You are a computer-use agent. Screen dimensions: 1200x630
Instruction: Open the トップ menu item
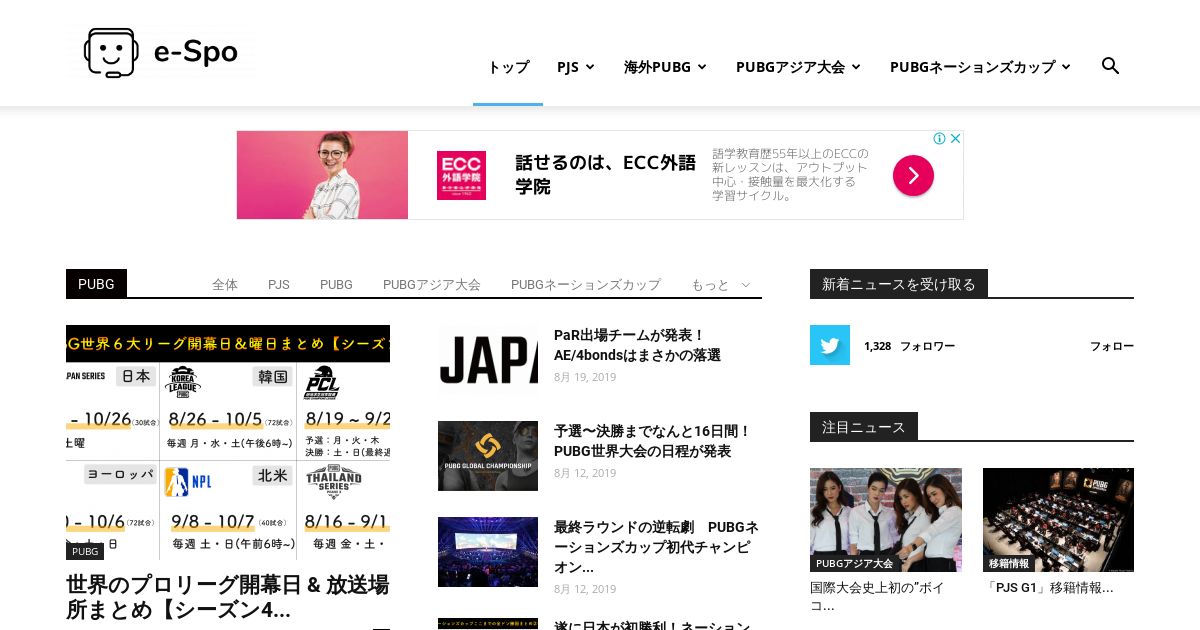508,67
